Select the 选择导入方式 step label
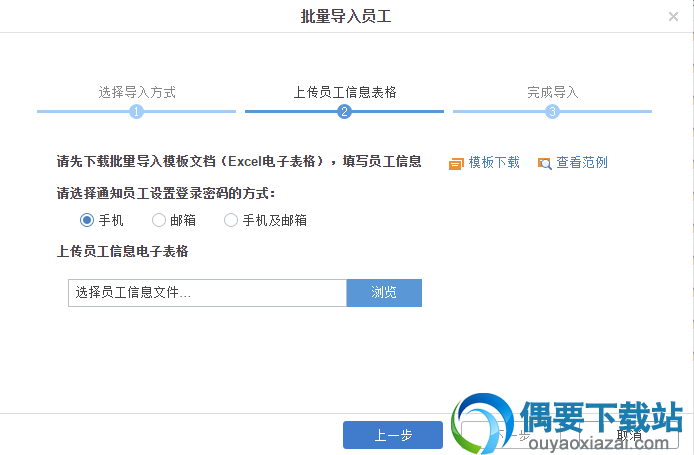 (x=137, y=92)
